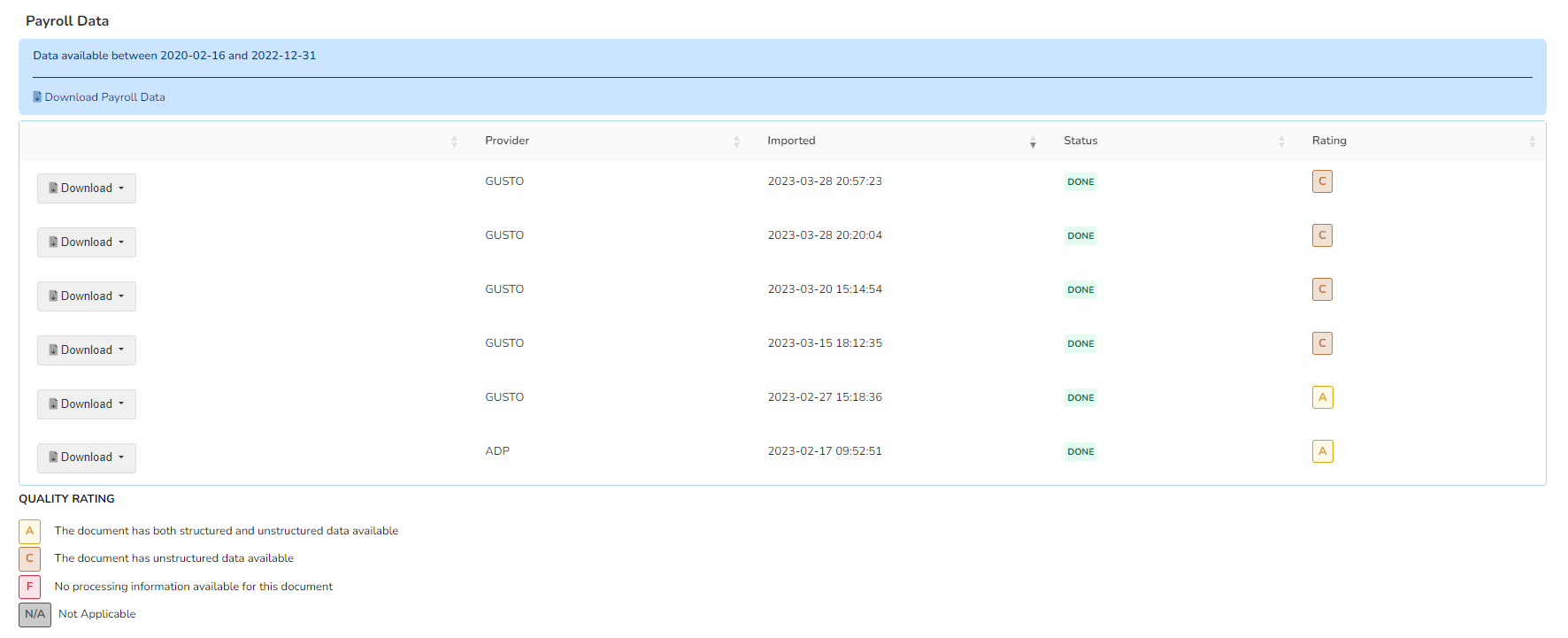Click sort arrows icon of Provider column
This screenshot has height=638, width=1568.
point(736,142)
